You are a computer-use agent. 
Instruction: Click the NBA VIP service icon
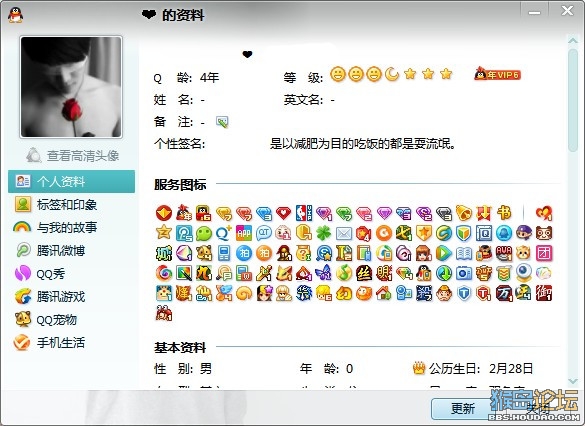coord(304,213)
